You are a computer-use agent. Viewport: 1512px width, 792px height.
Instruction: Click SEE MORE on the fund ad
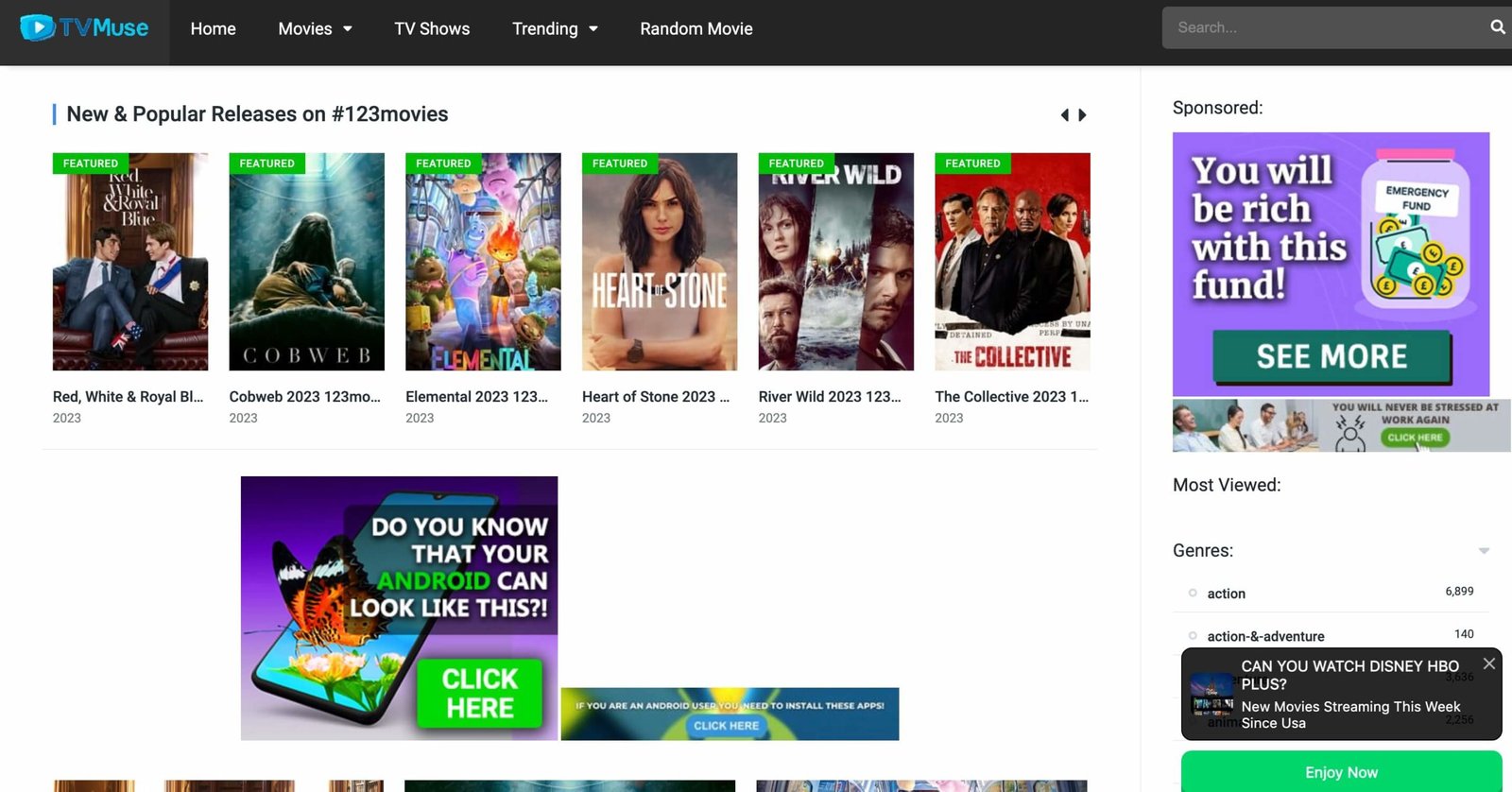coord(1332,356)
